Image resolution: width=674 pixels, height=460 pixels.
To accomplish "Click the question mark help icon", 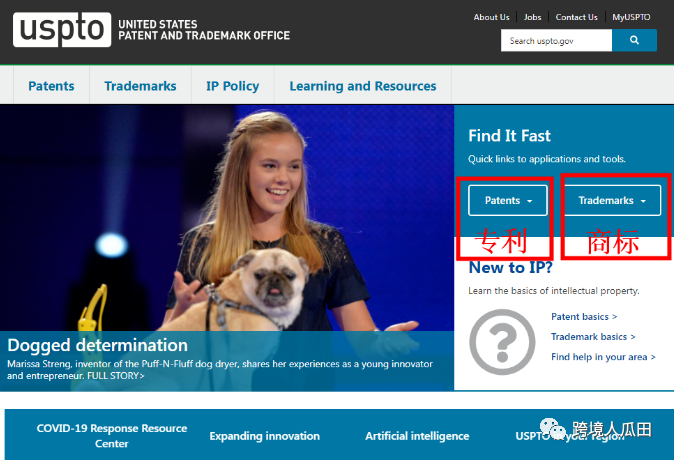I will (501, 342).
